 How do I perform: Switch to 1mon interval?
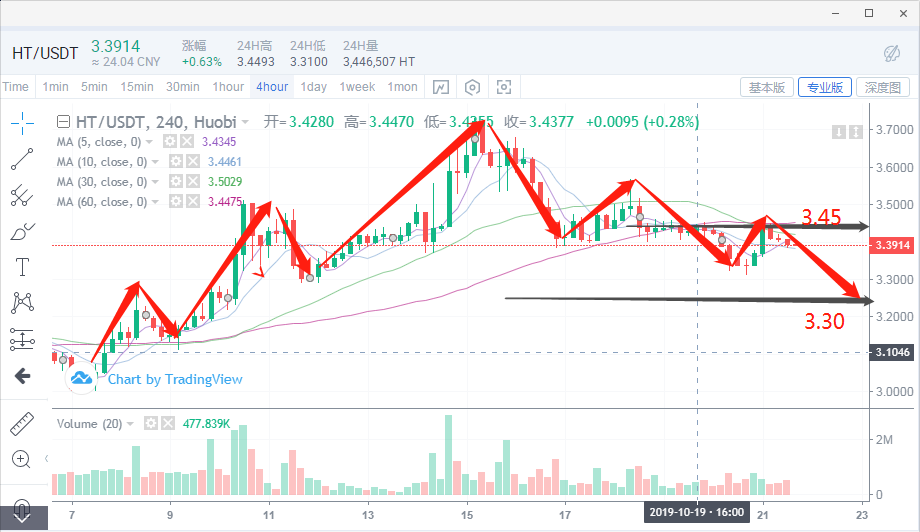click(x=402, y=87)
